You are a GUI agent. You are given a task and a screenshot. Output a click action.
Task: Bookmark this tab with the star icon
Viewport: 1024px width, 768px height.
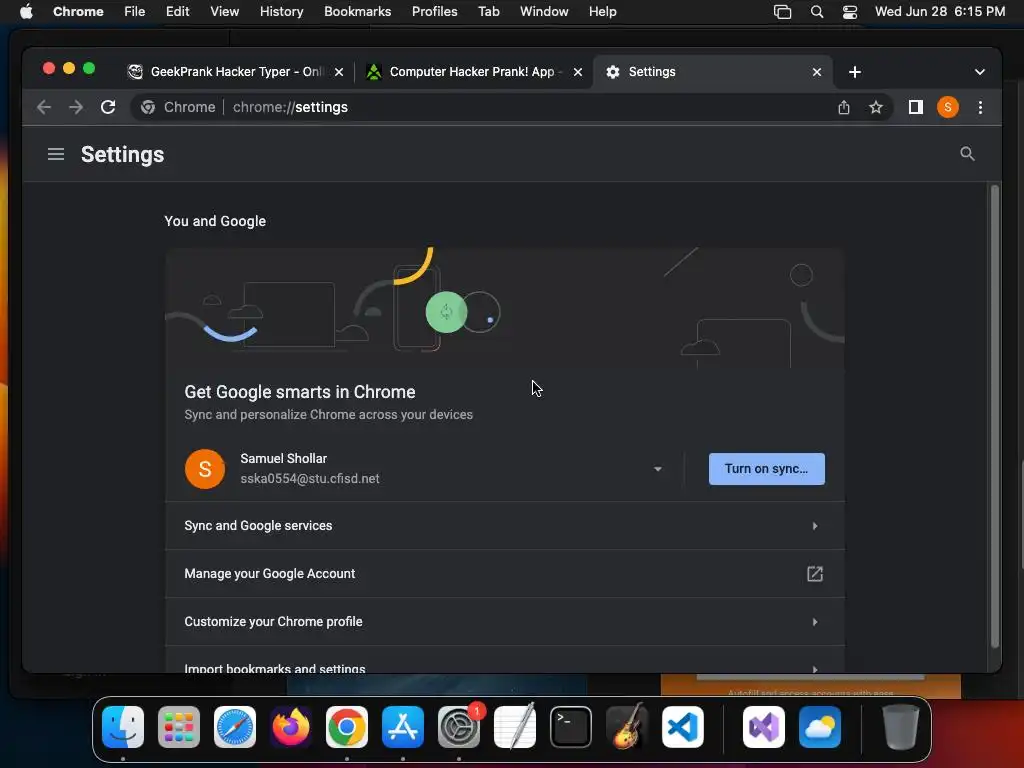pyautogui.click(x=876, y=107)
